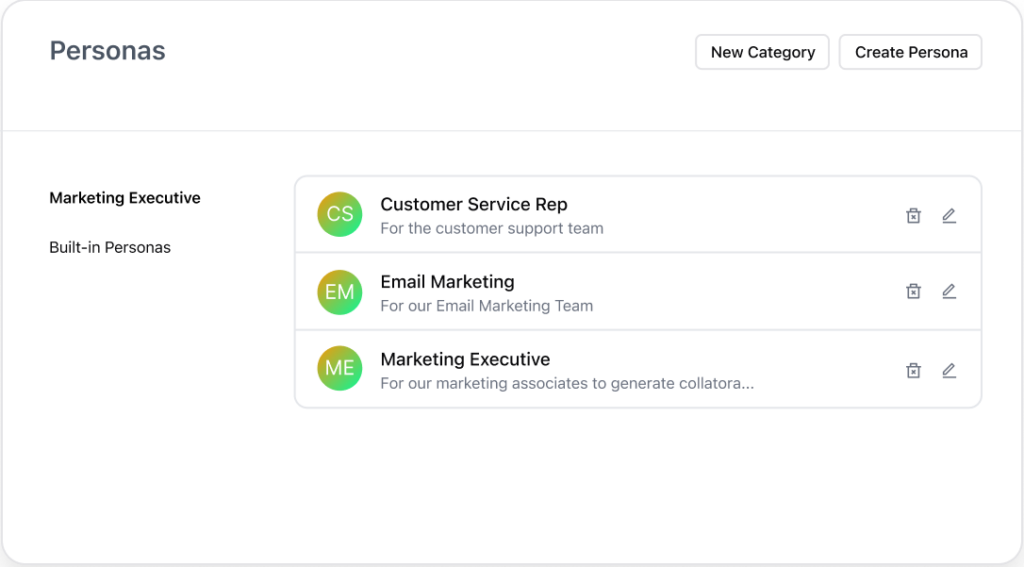The height and width of the screenshot is (567, 1024).
Task: Click the CS avatar icon
Action: (x=340, y=214)
